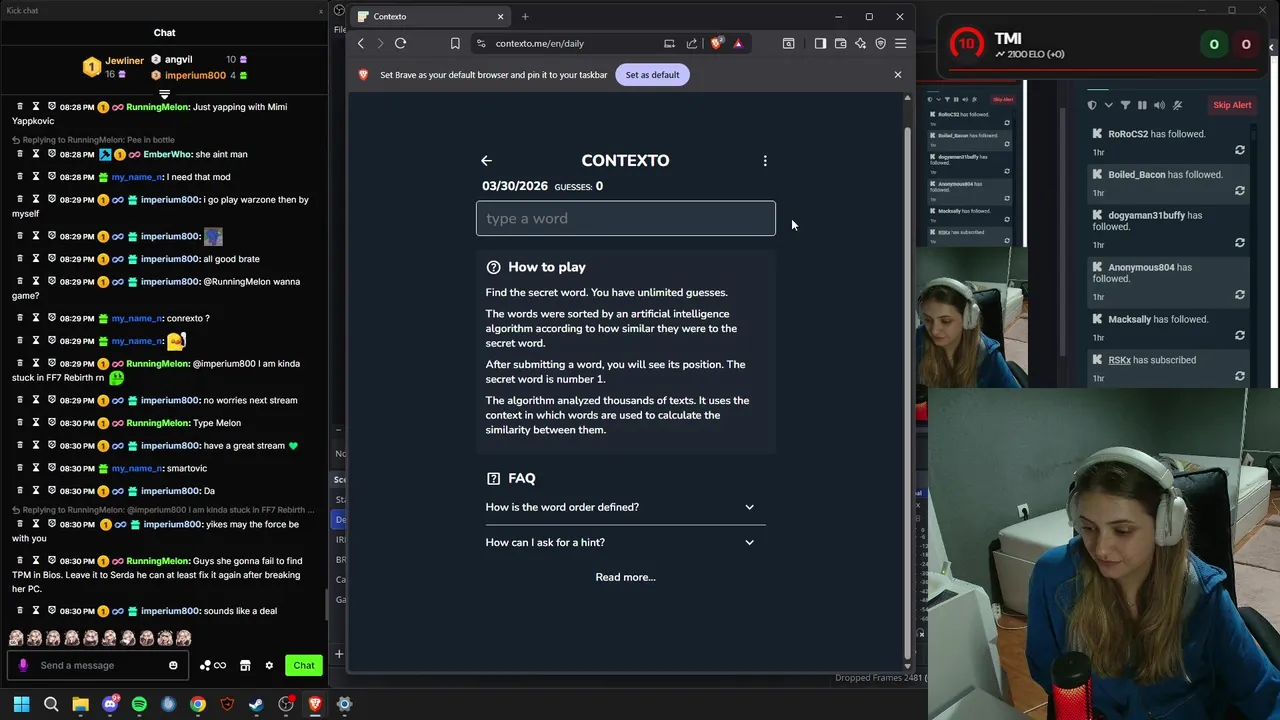Click the share icon in address bar

692,43
